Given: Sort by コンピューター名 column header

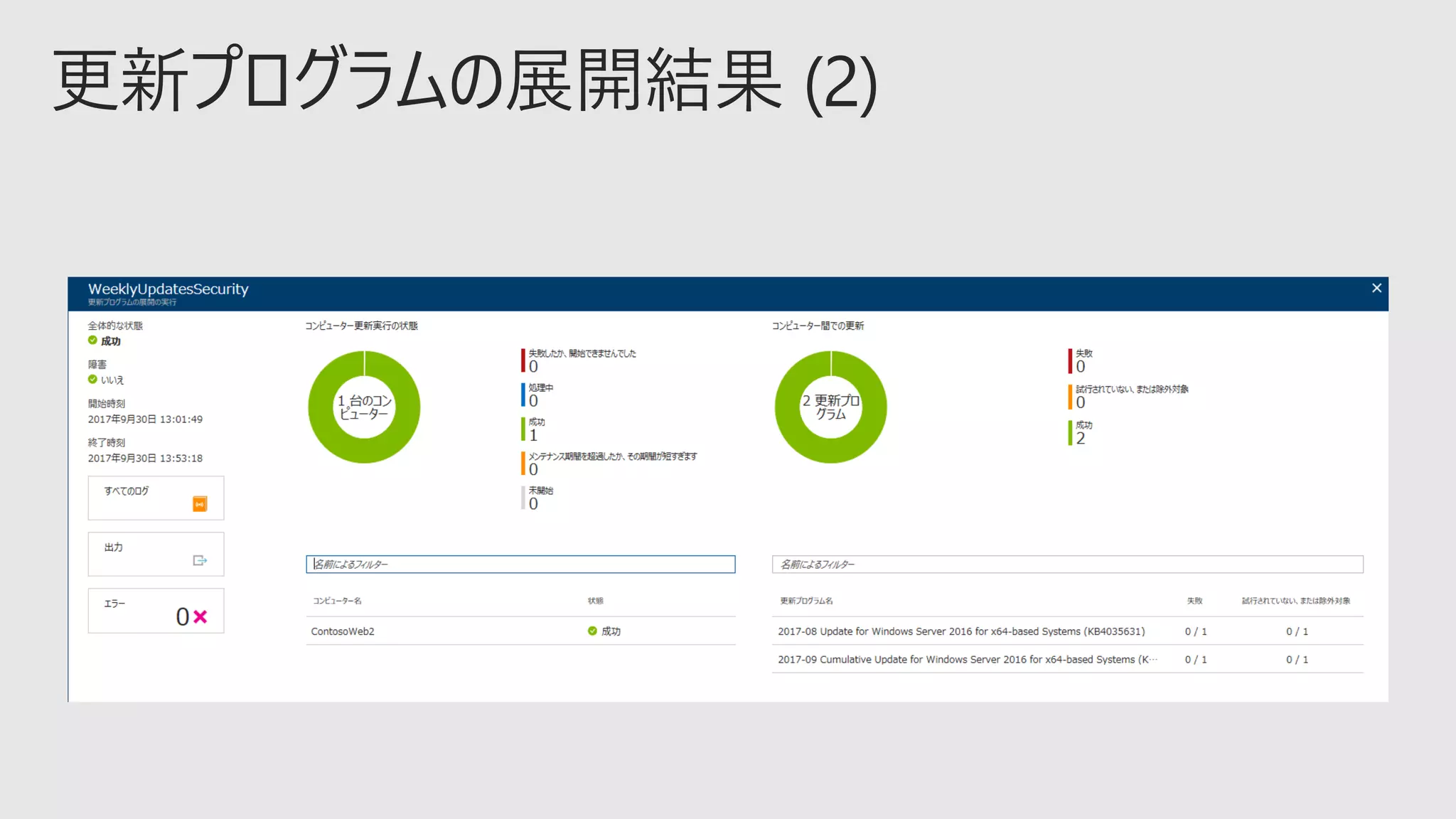Looking at the screenshot, I should point(338,601).
